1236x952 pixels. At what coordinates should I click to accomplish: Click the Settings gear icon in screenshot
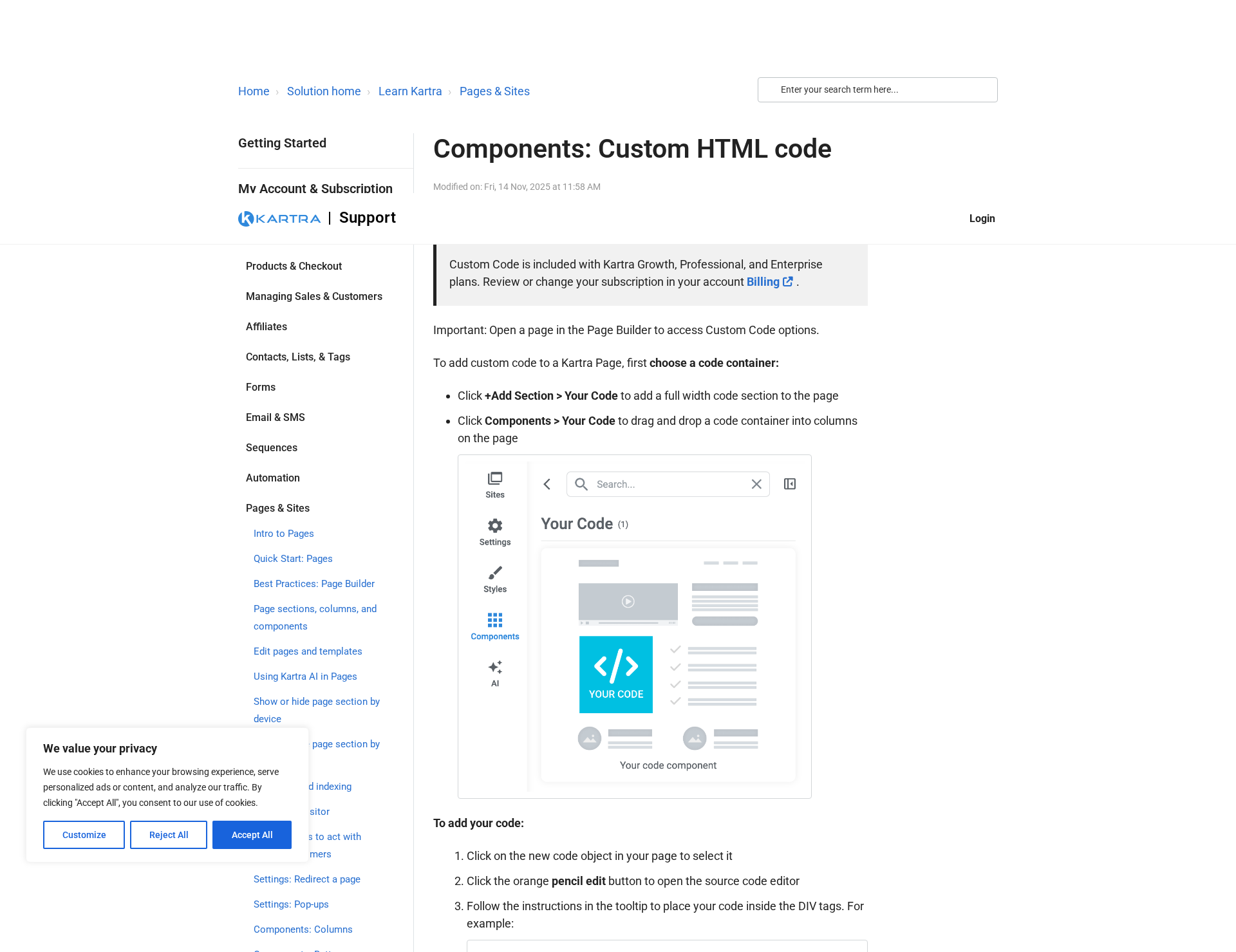494,526
